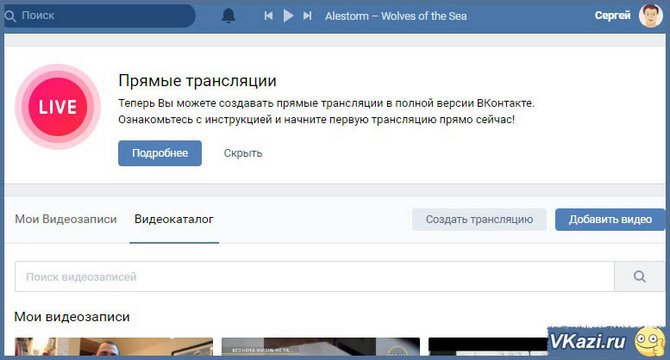Click the search magnifier in video search field

[x=639, y=277]
